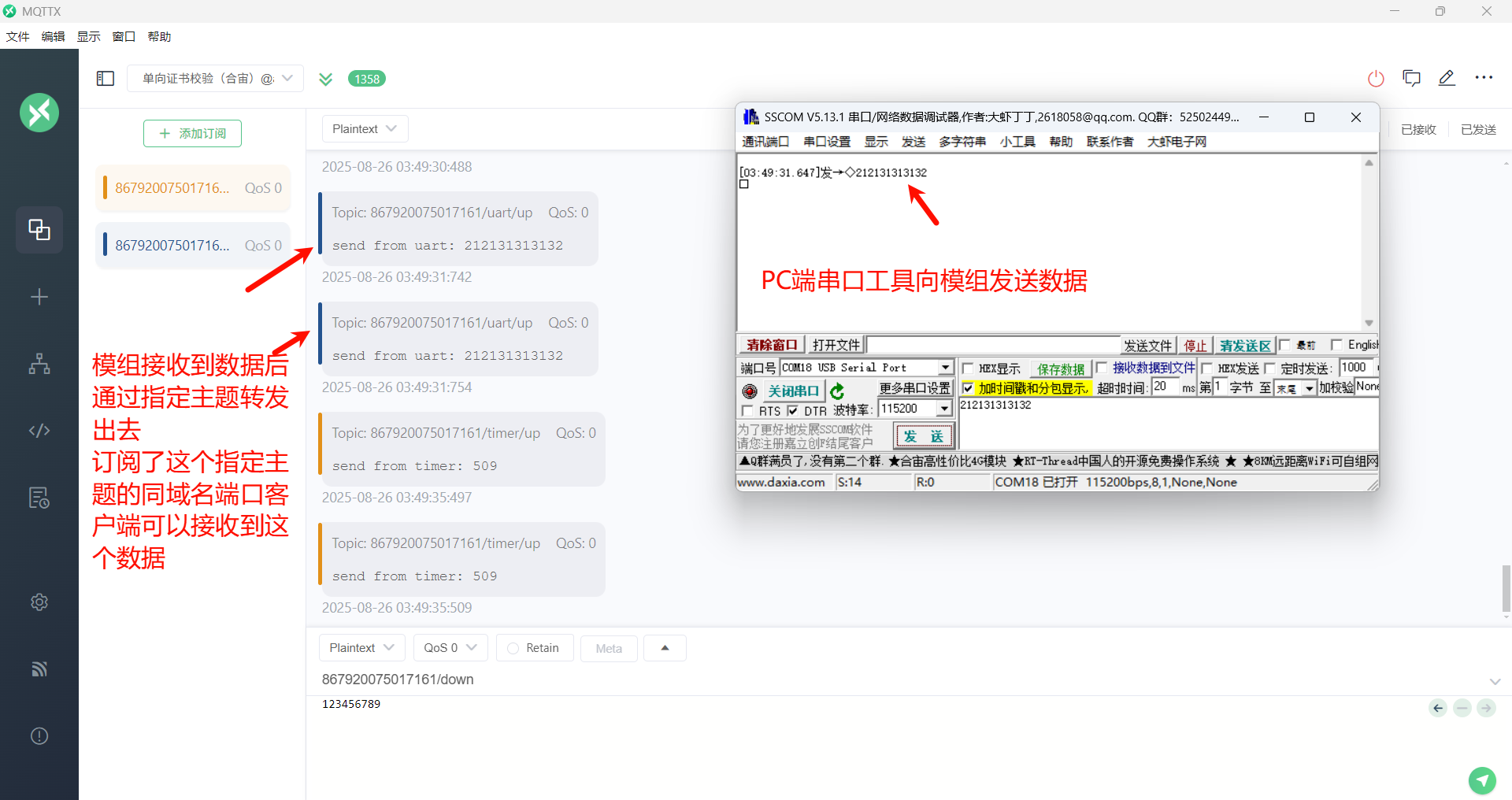1512x800 pixels.
Task: Toggle DTR checkbox in SSCOM
Action: [793, 410]
